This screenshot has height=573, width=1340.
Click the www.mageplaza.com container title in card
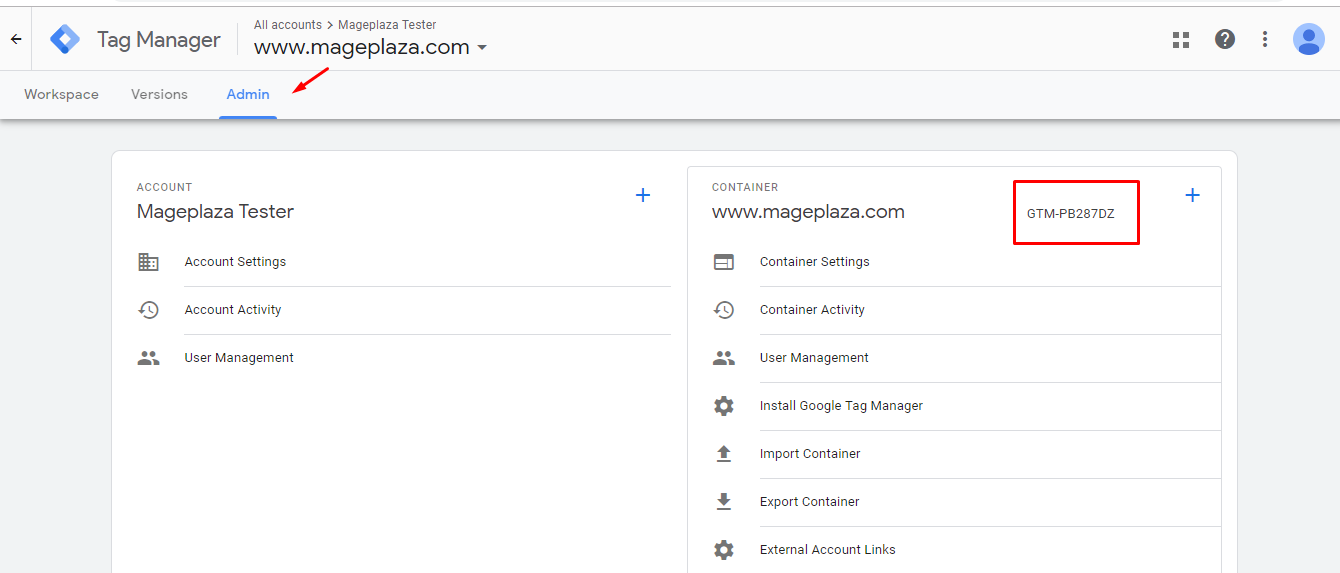(808, 212)
